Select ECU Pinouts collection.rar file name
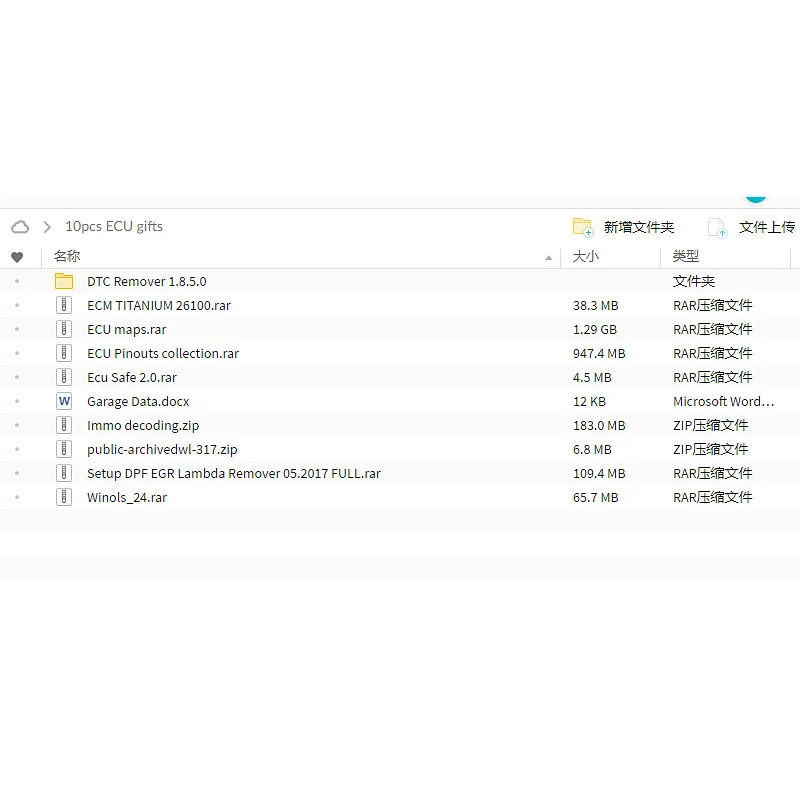800x800 pixels. point(163,354)
